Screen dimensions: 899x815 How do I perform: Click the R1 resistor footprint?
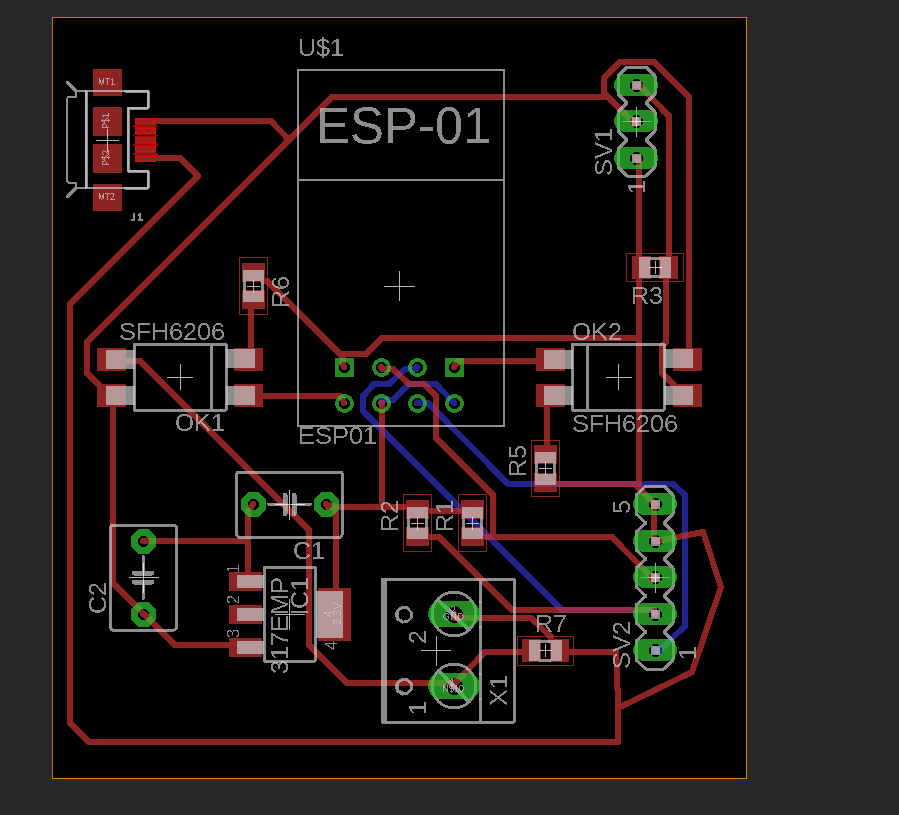[472, 522]
